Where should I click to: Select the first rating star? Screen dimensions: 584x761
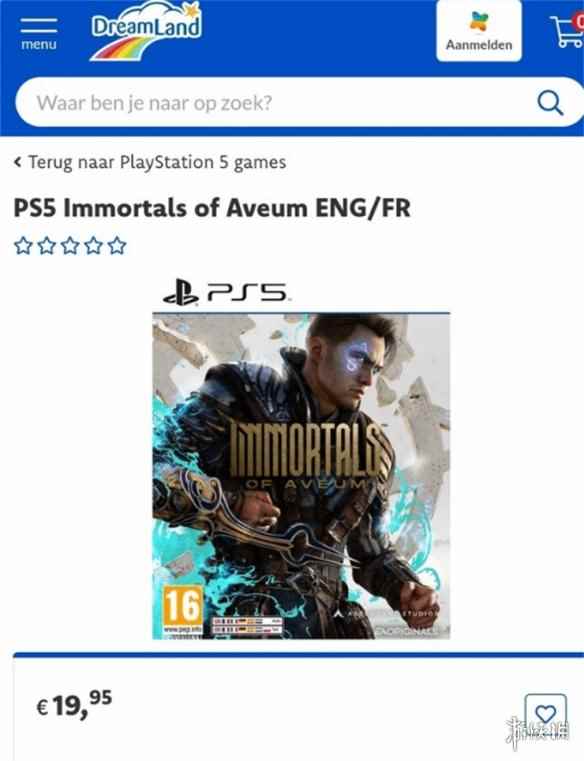23,246
